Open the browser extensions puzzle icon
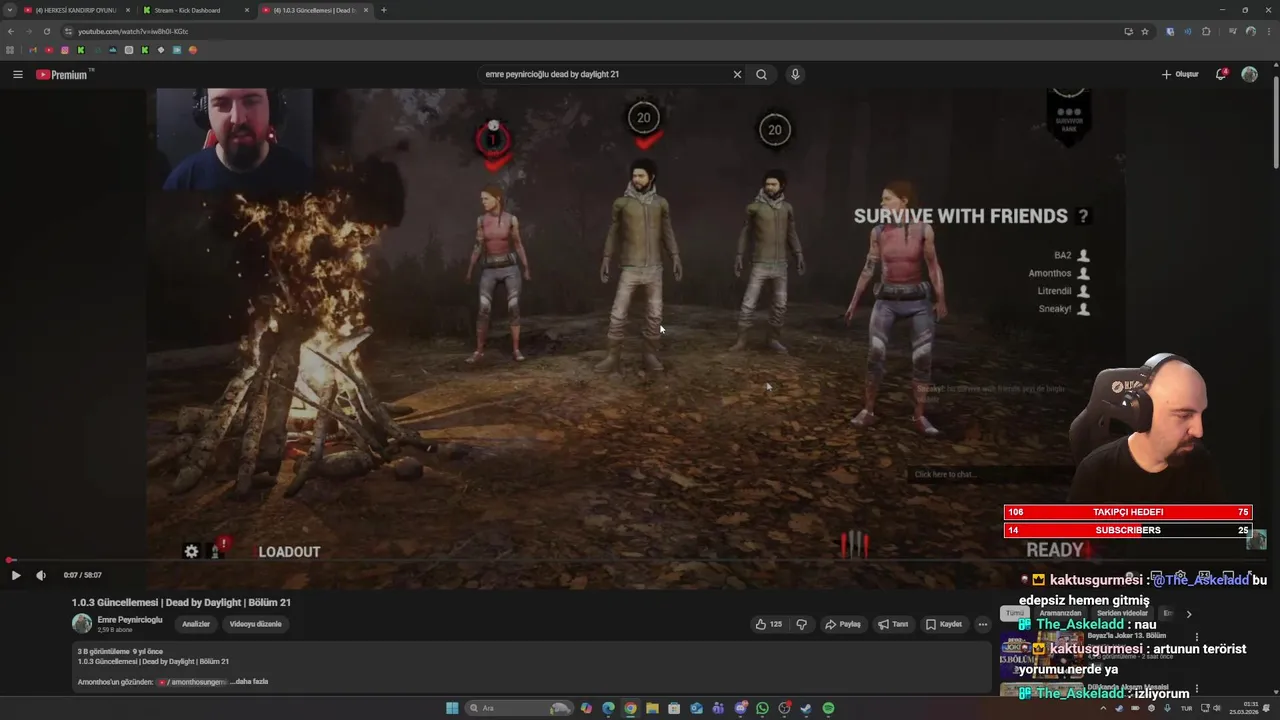 click(1206, 31)
